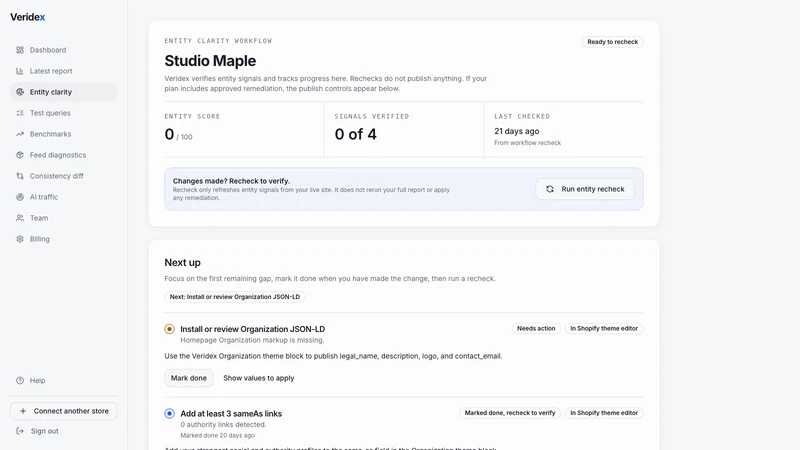Image resolution: width=800 pixels, height=450 pixels.
Task: Open the Entity clarity menu item
Action: (x=64, y=92)
